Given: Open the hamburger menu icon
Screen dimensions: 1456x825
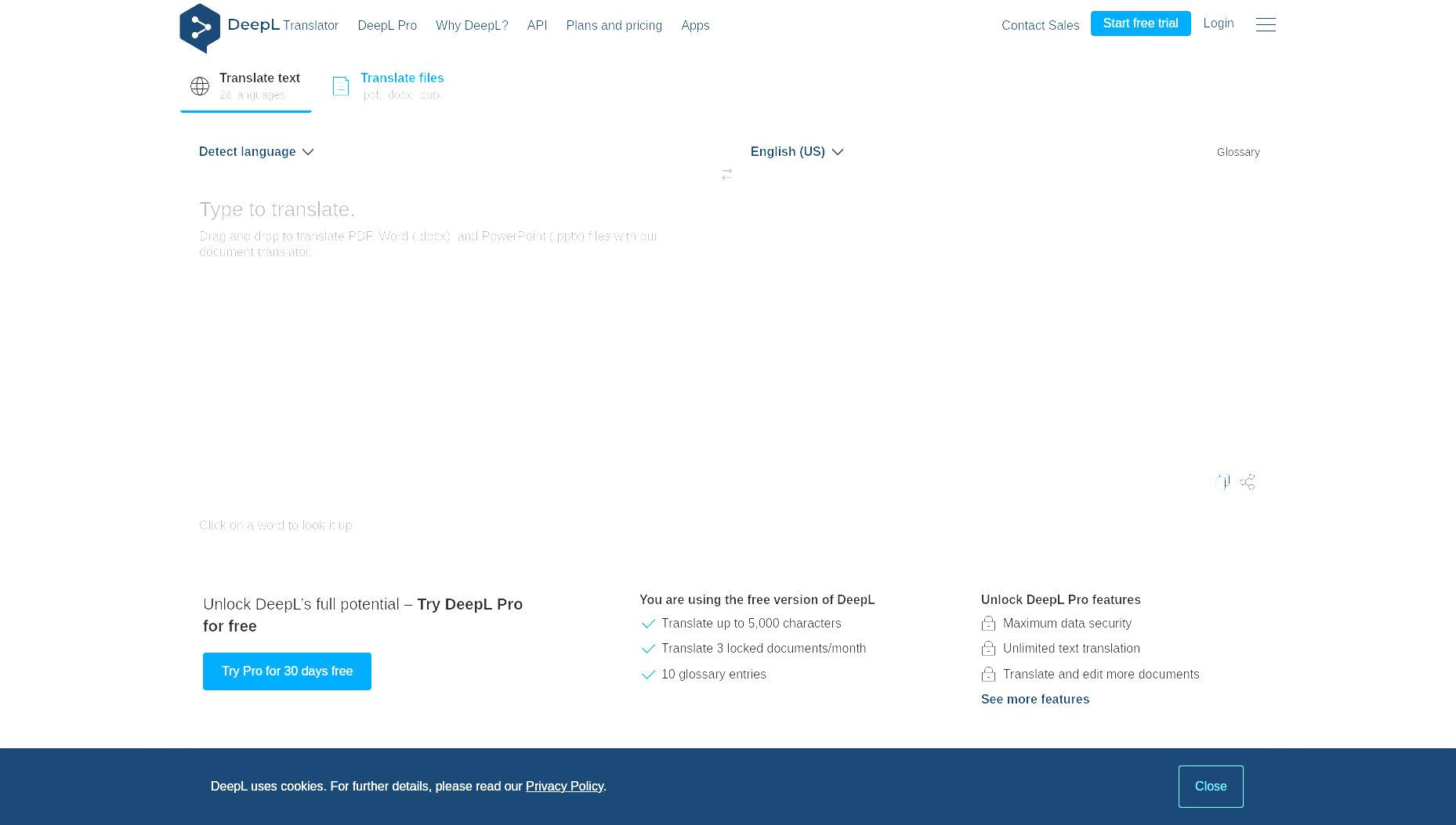Looking at the screenshot, I should click(x=1266, y=25).
